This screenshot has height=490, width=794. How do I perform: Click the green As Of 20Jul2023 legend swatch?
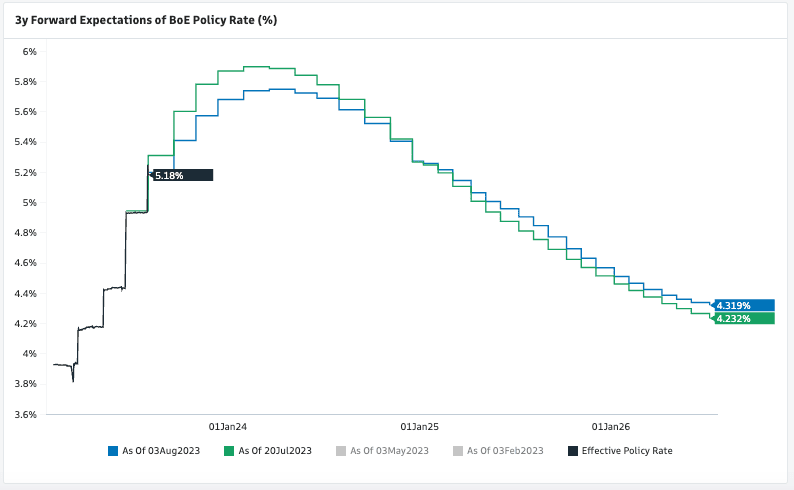pos(229,451)
